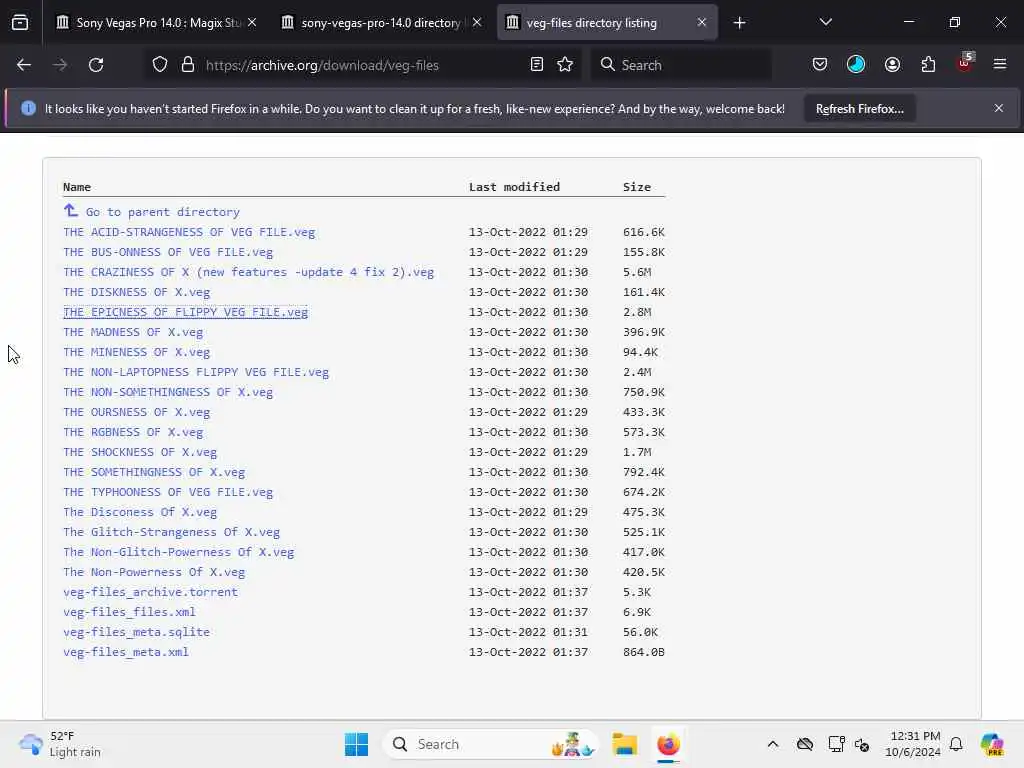Download veg-files_archive.torrent
Screen dimensions: 1024x768
click(150, 592)
